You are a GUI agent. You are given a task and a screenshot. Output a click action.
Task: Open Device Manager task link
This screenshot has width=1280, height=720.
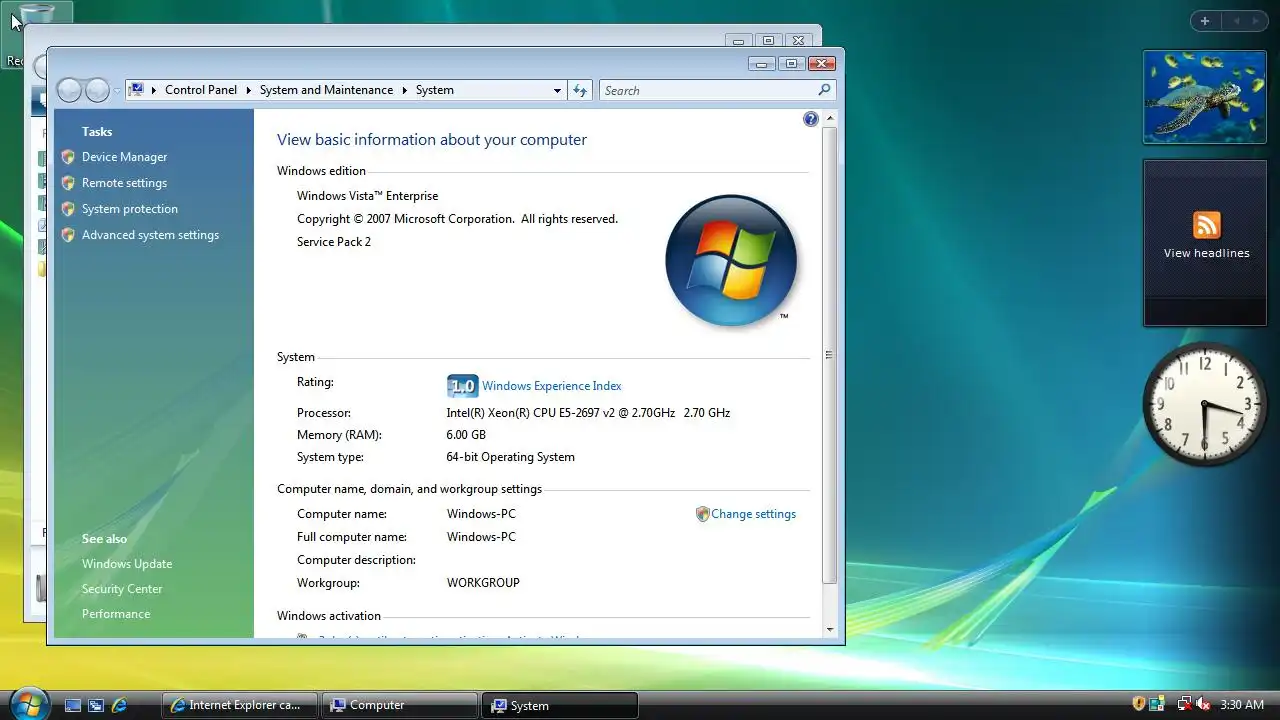point(124,157)
